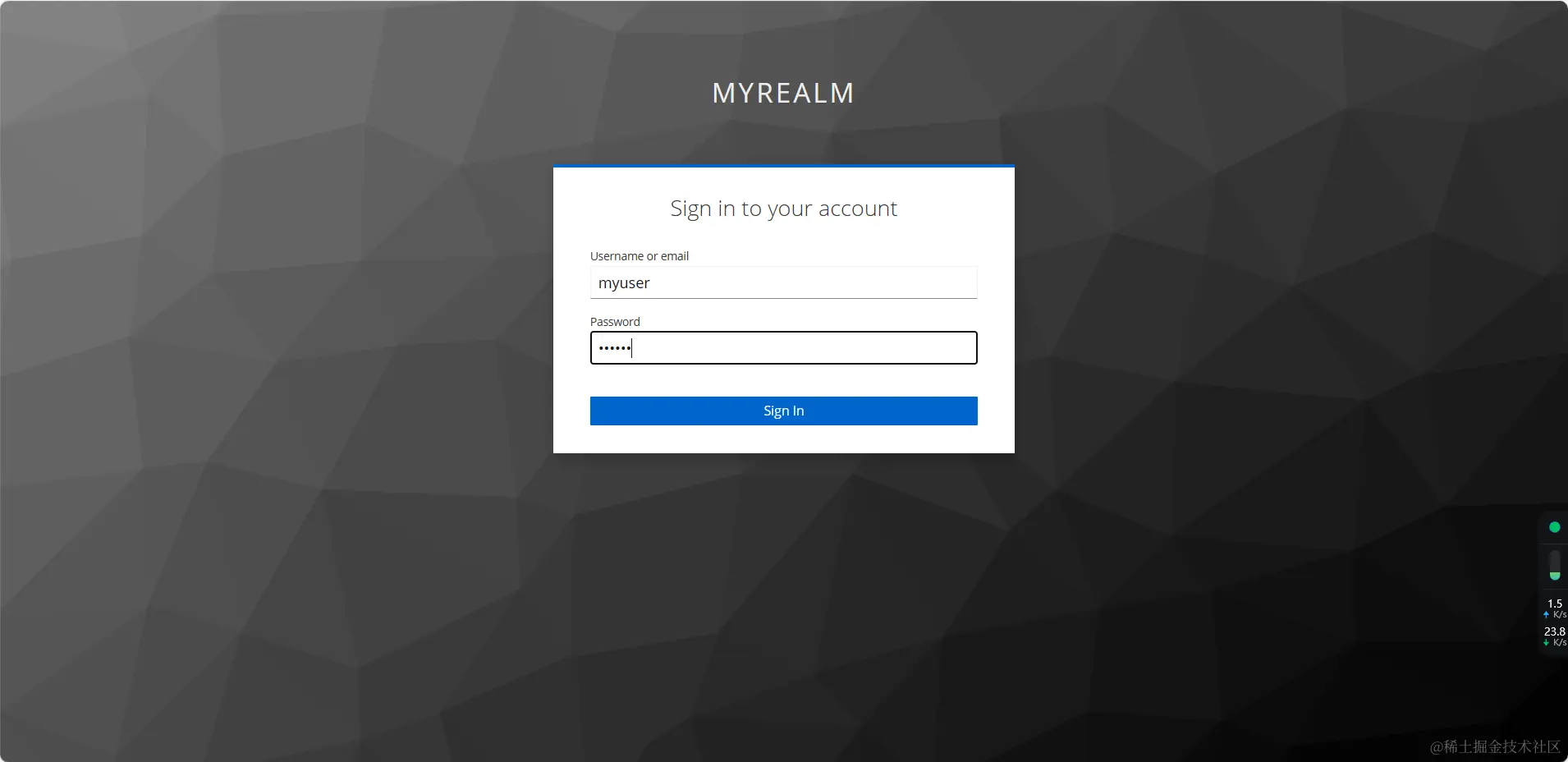
Task: Click the 'Username or email' label
Action: coord(640,256)
